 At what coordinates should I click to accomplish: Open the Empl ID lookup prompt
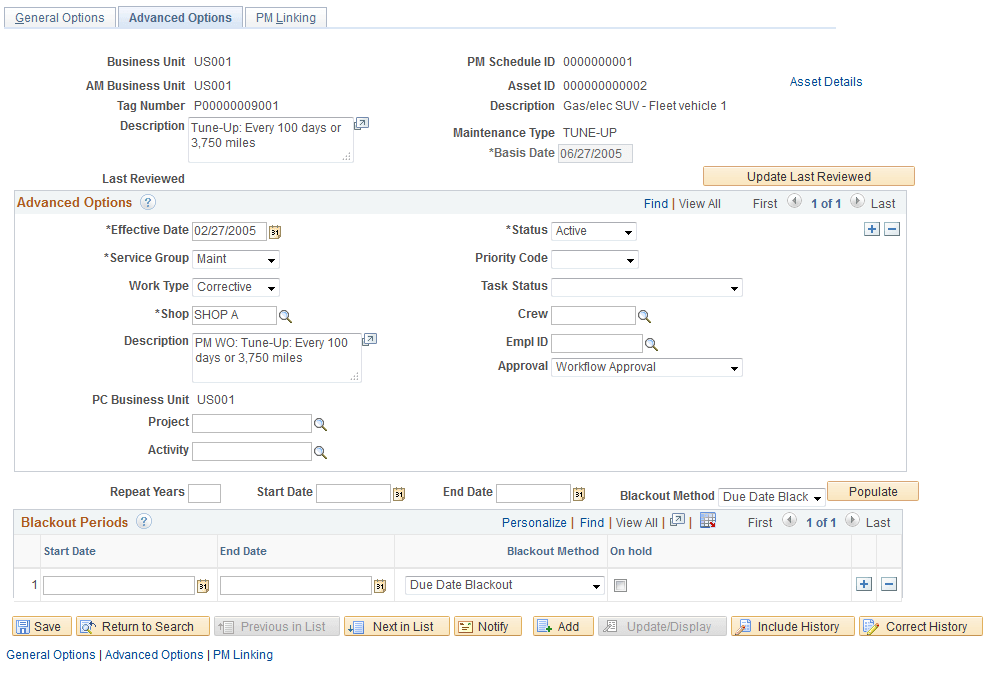point(648,343)
